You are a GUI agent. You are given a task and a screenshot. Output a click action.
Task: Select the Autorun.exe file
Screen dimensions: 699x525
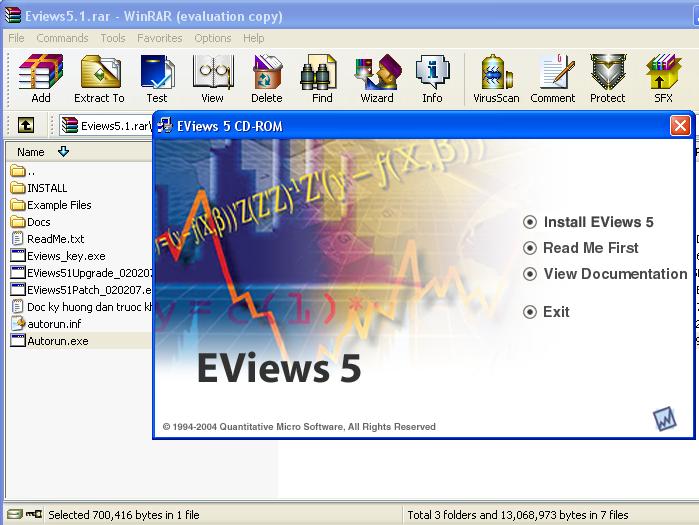(49, 341)
